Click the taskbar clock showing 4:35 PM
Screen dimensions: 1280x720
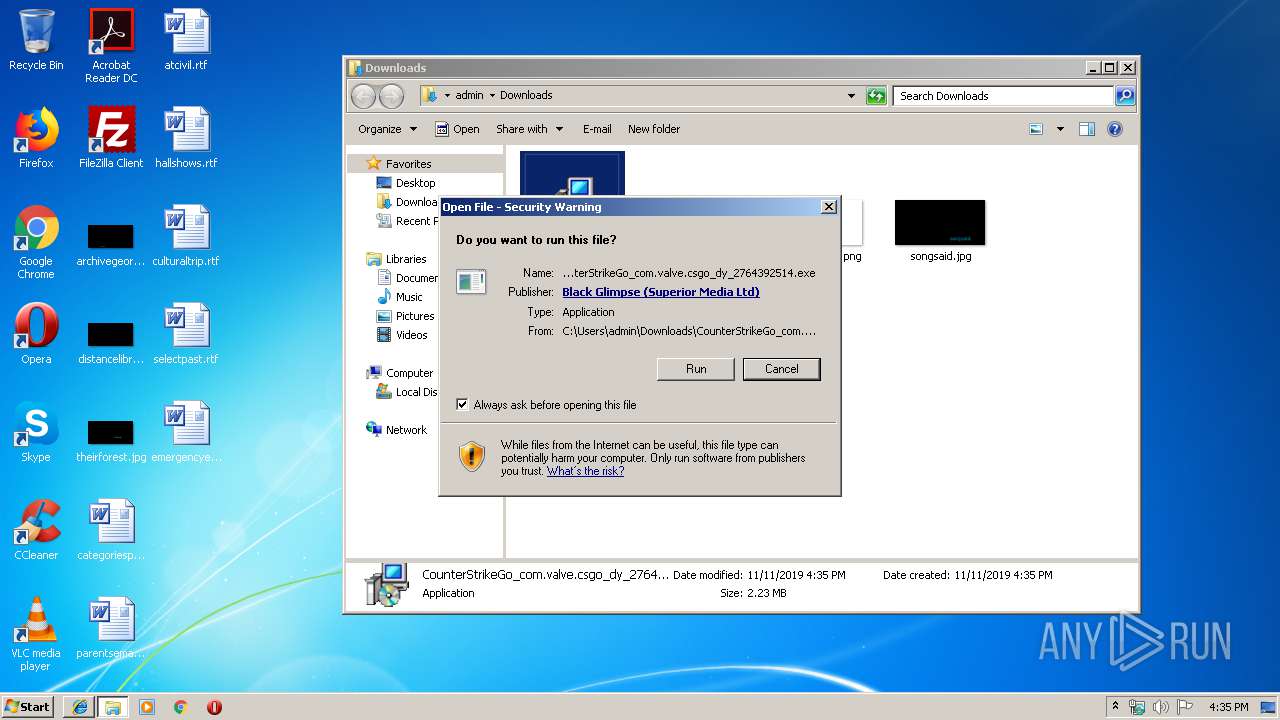click(1228, 707)
